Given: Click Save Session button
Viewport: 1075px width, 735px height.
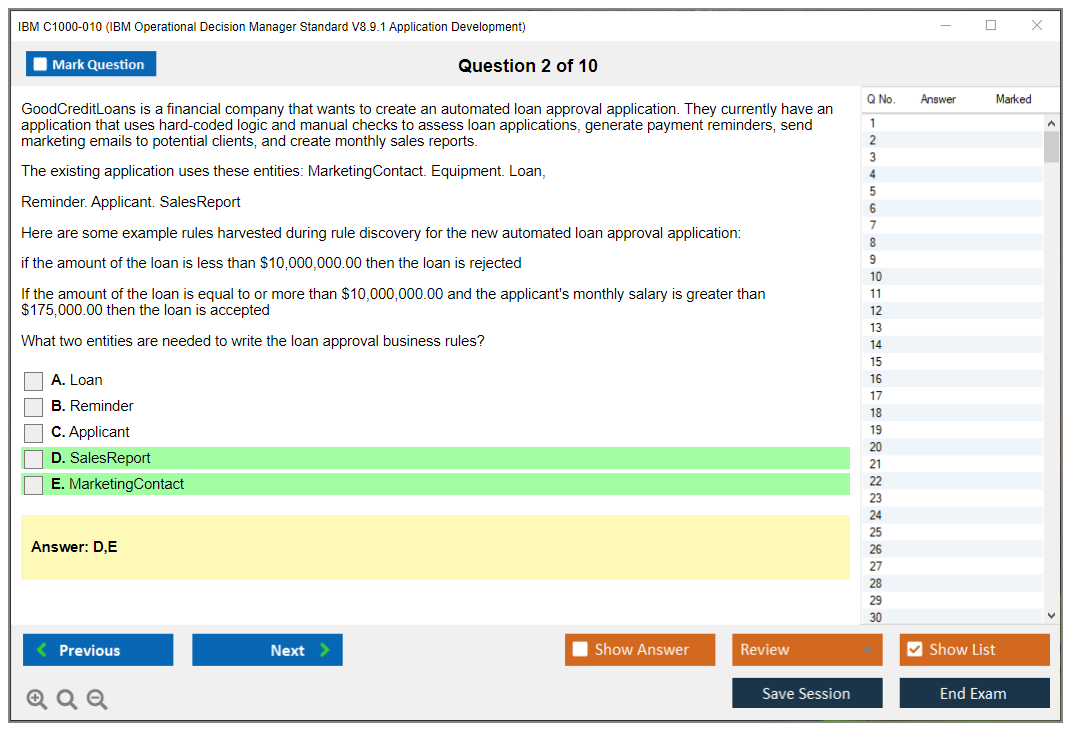Looking at the screenshot, I should 807,693.
